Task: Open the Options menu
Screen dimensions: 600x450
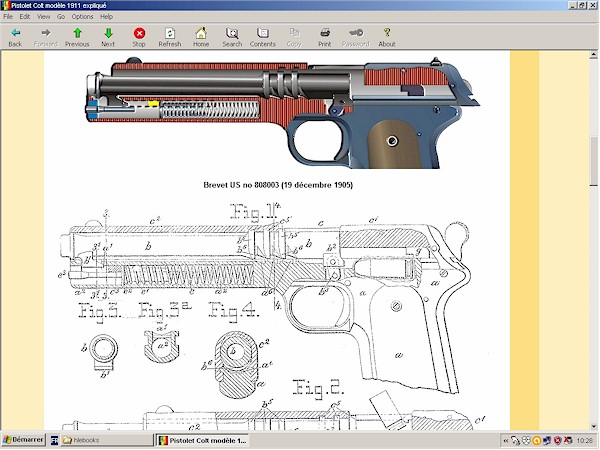Action: (x=82, y=16)
